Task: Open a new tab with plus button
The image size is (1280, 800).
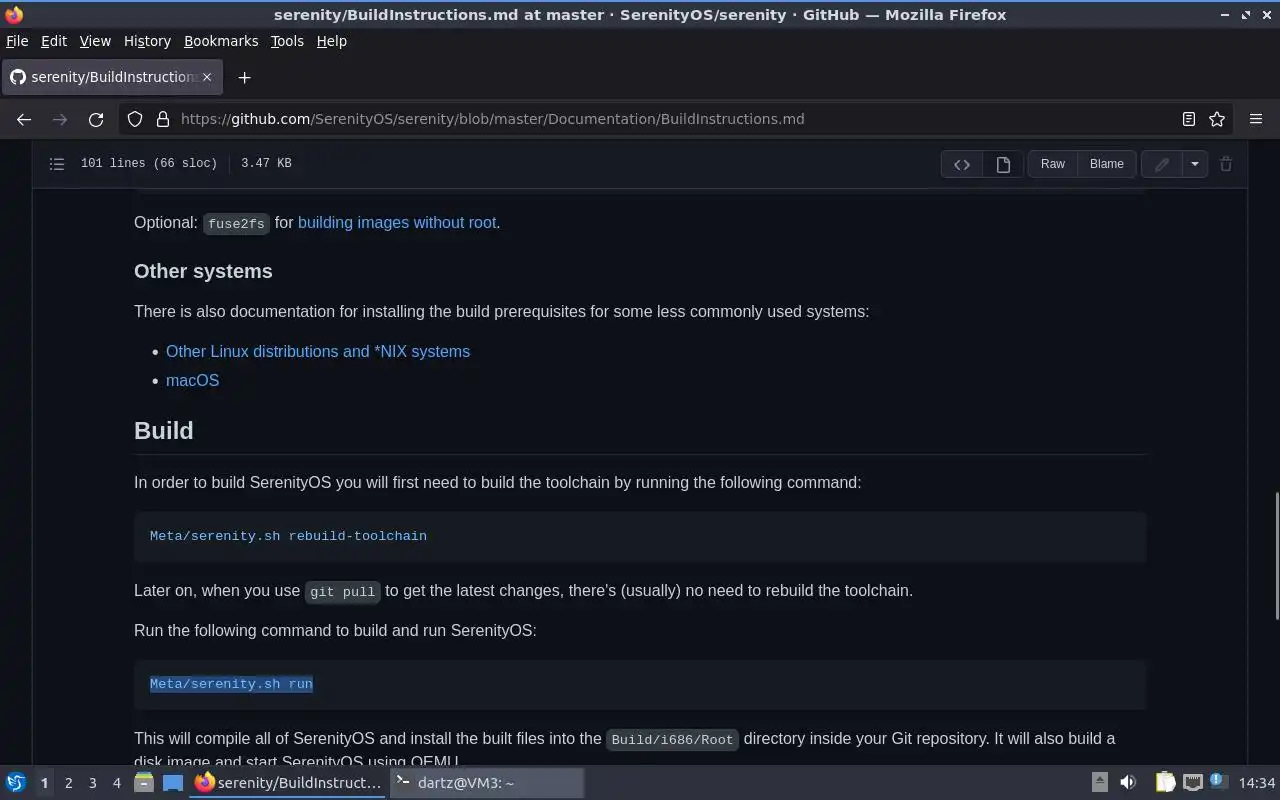Action: pyautogui.click(x=244, y=77)
